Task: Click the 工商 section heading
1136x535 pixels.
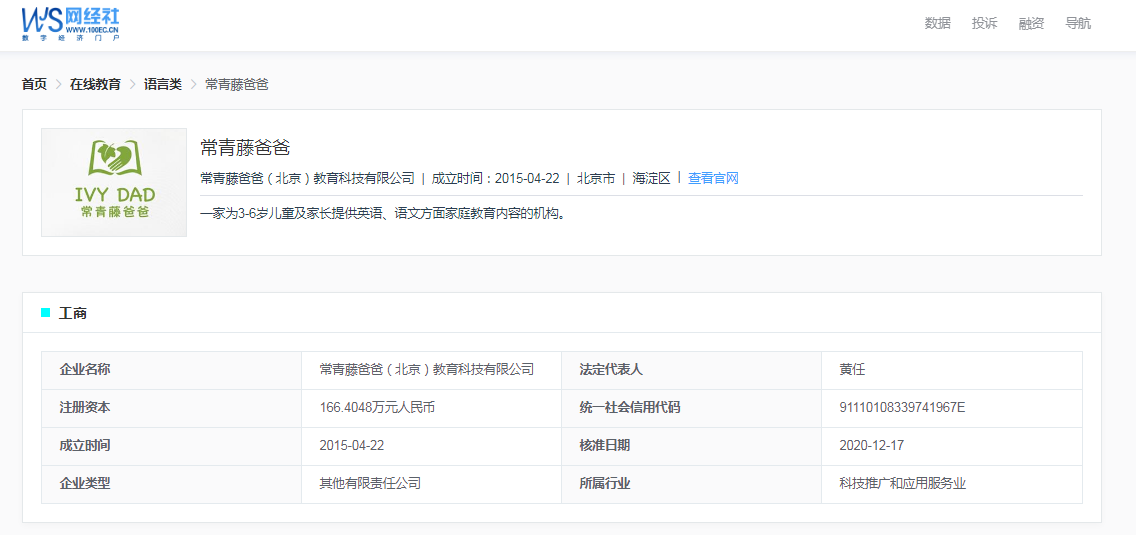Action: pos(73,313)
